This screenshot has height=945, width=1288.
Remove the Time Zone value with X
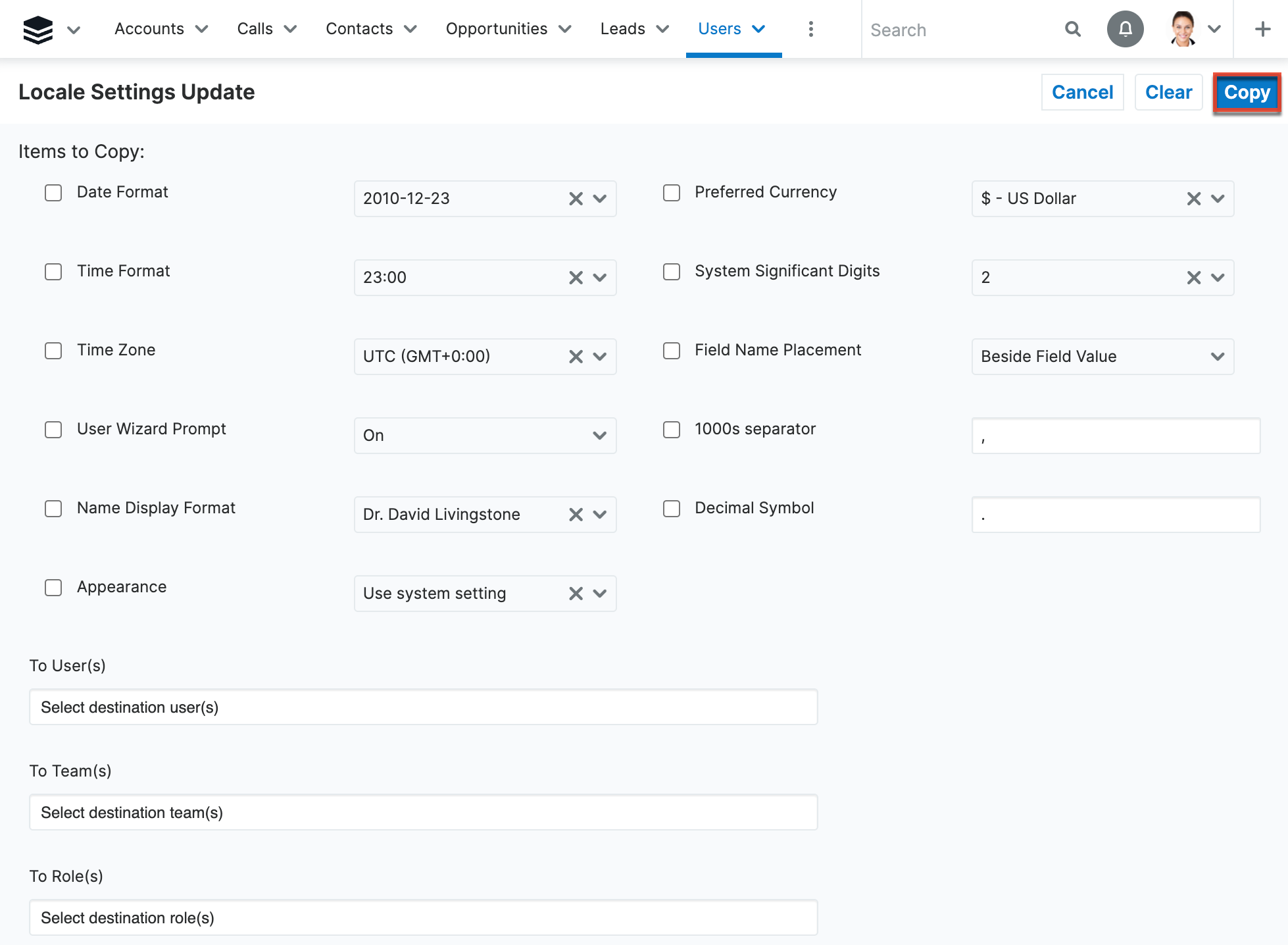pyautogui.click(x=576, y=357)
